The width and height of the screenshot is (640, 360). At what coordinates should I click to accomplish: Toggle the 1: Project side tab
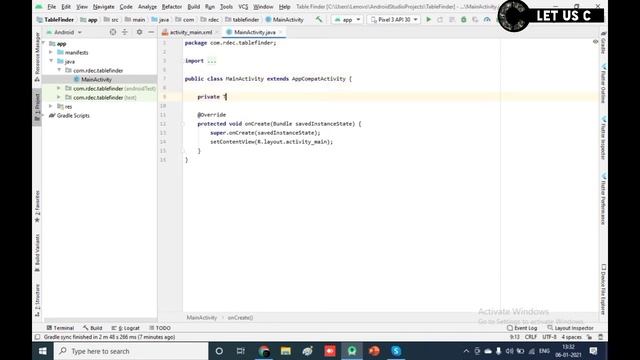(37, 107)
